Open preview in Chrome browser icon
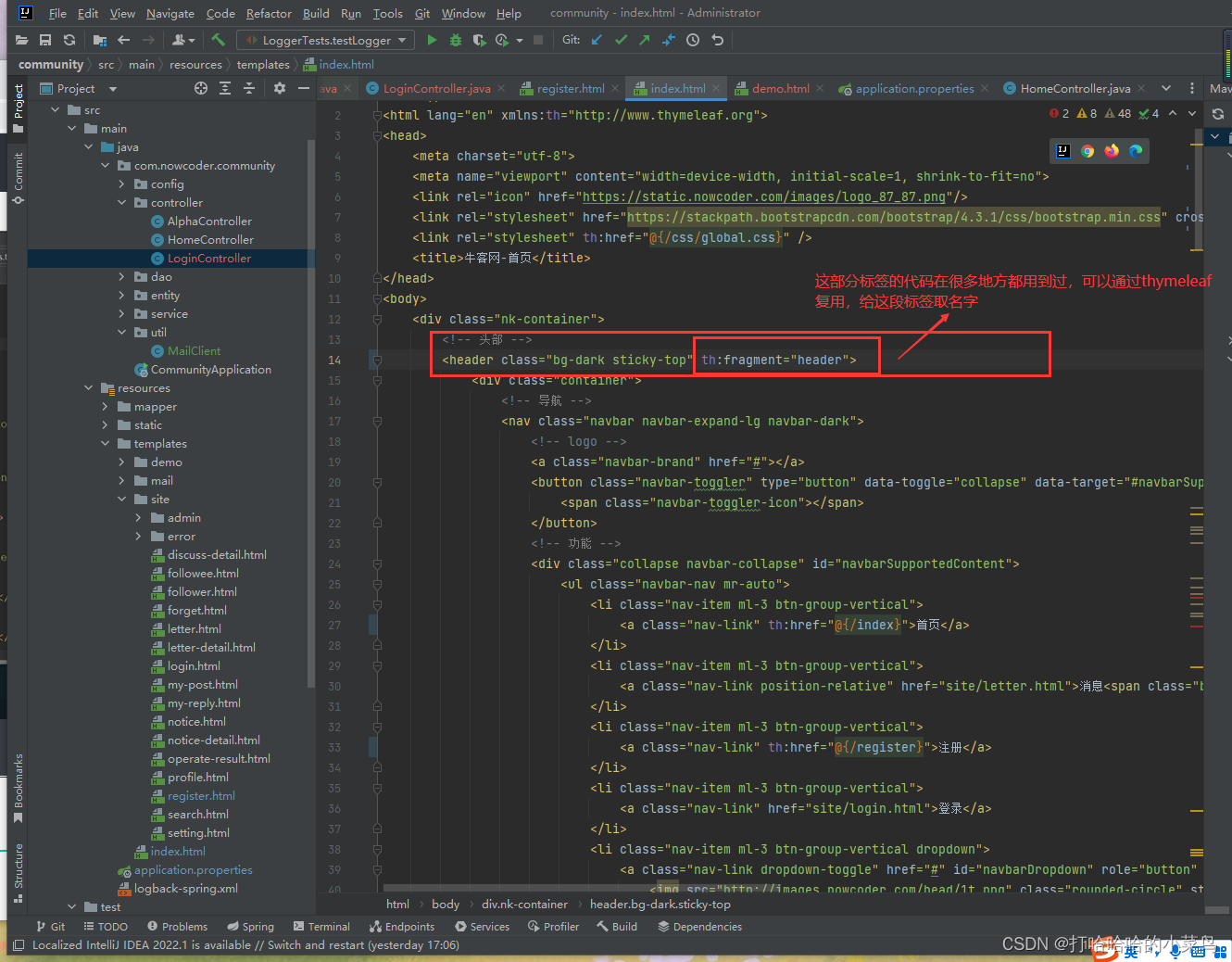The image size is (1232, 962). (x=1087, y=151)
